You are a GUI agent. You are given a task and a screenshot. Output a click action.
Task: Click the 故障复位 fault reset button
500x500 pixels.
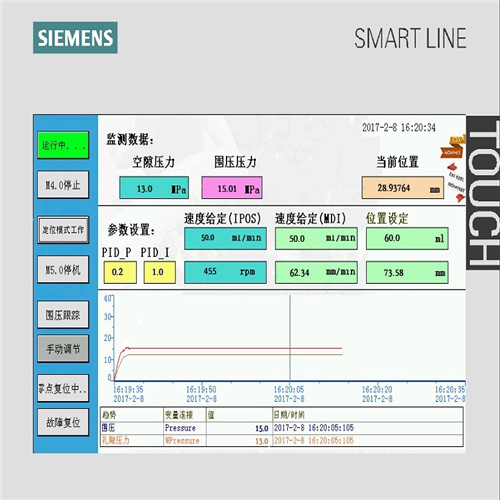63,422
